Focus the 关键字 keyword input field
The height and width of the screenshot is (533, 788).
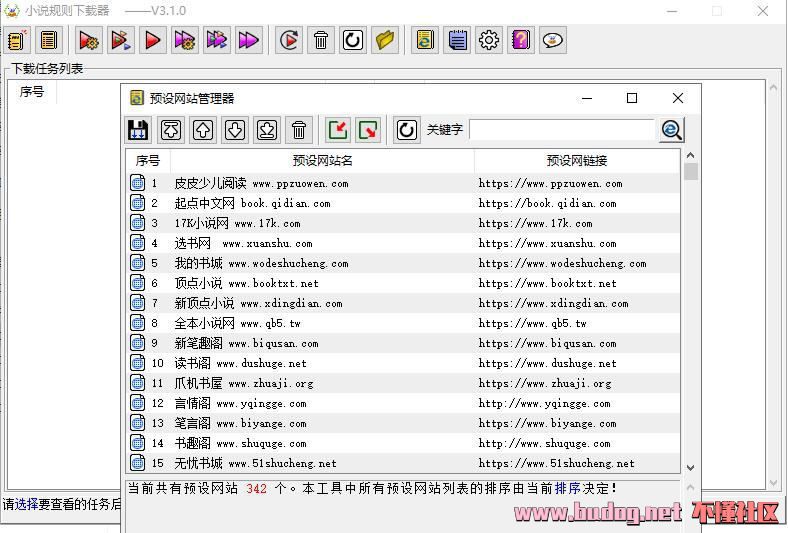tap(562, 130)
